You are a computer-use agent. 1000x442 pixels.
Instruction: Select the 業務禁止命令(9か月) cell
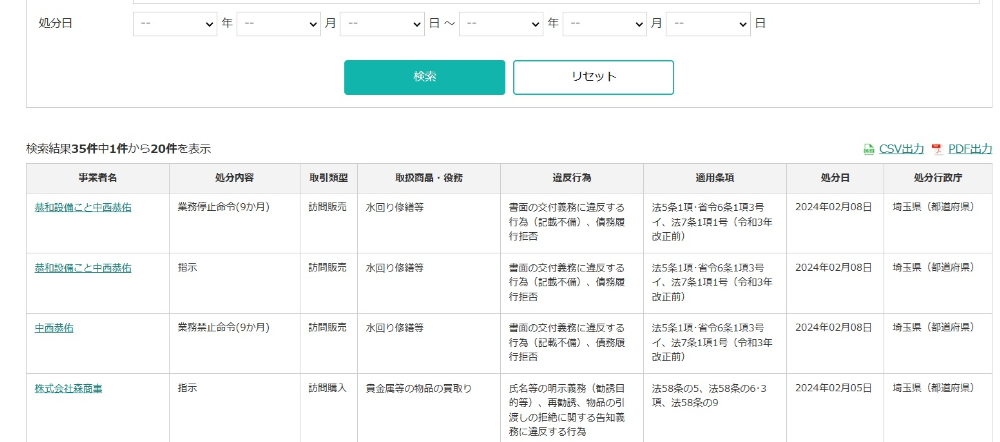[x=235, y=344]
